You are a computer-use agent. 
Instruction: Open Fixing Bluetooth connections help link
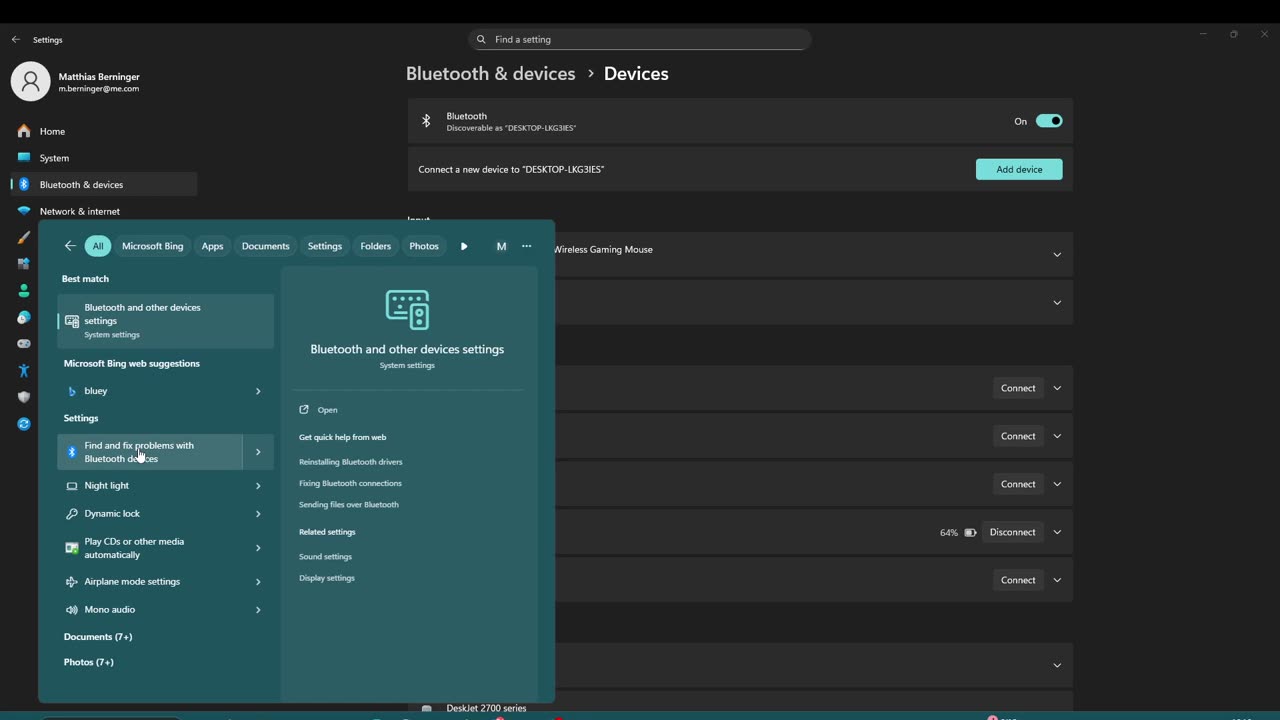coord(350,483)
